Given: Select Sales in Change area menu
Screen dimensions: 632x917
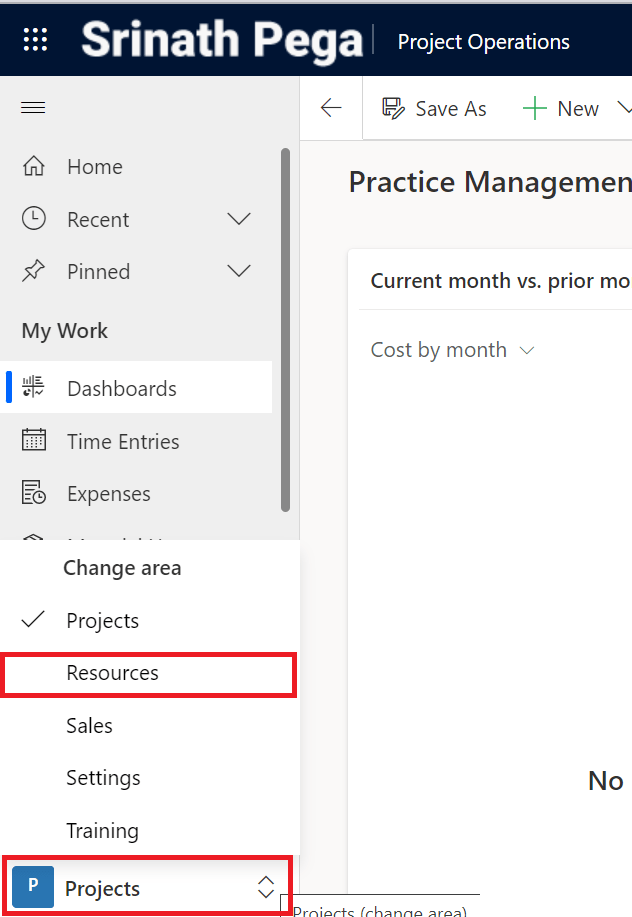Looking at the screenshot, I should pyautogui.click(x=90, y=726).
